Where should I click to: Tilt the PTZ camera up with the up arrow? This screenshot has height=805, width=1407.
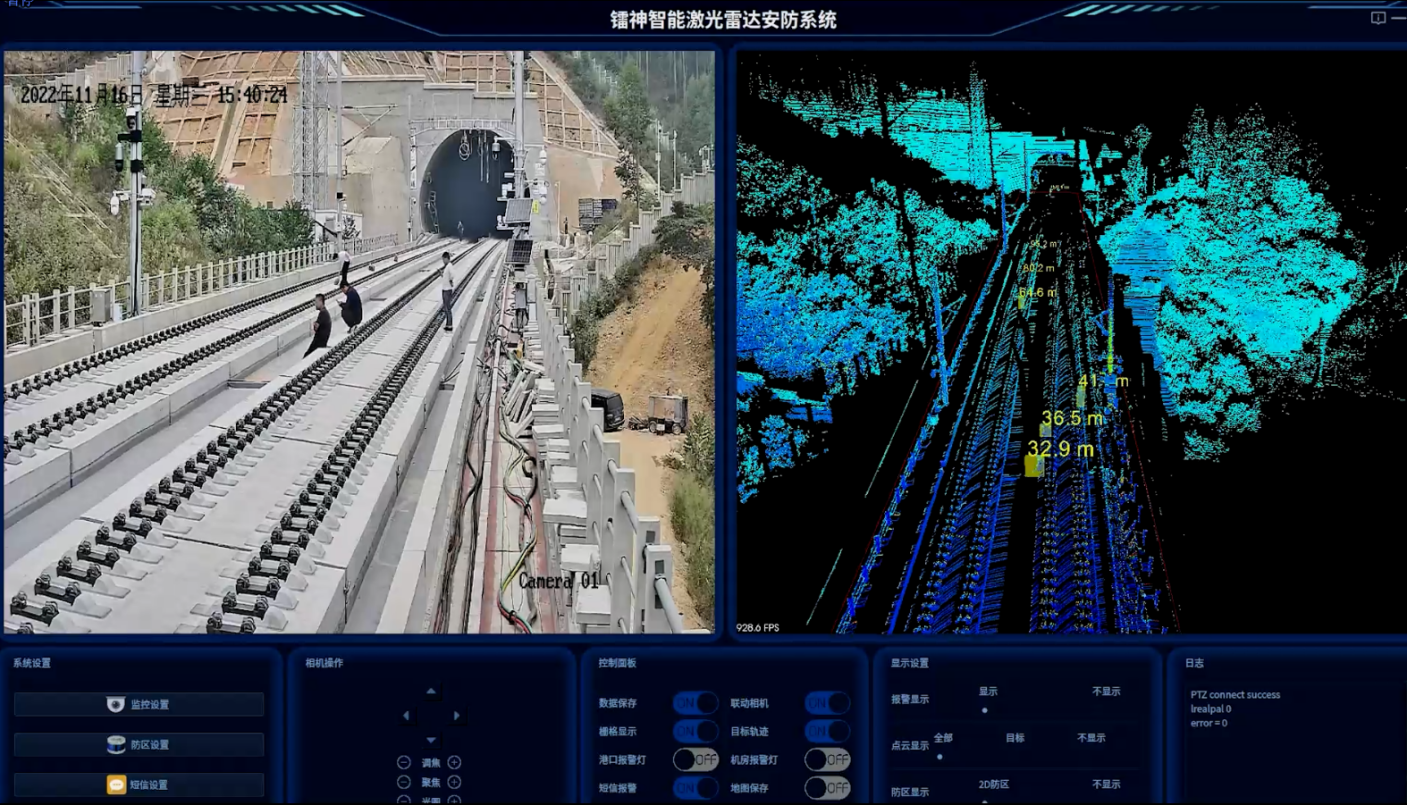(431, 691)
